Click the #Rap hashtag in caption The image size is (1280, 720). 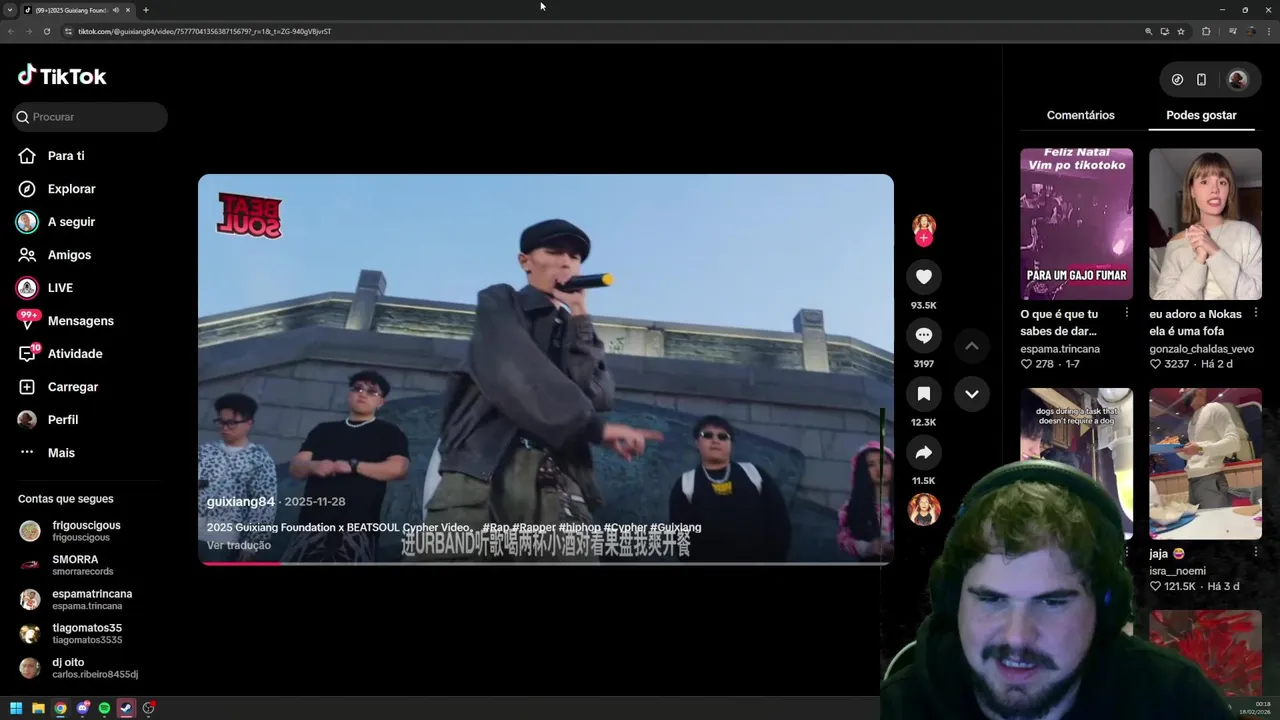click(x=495, y=527)
